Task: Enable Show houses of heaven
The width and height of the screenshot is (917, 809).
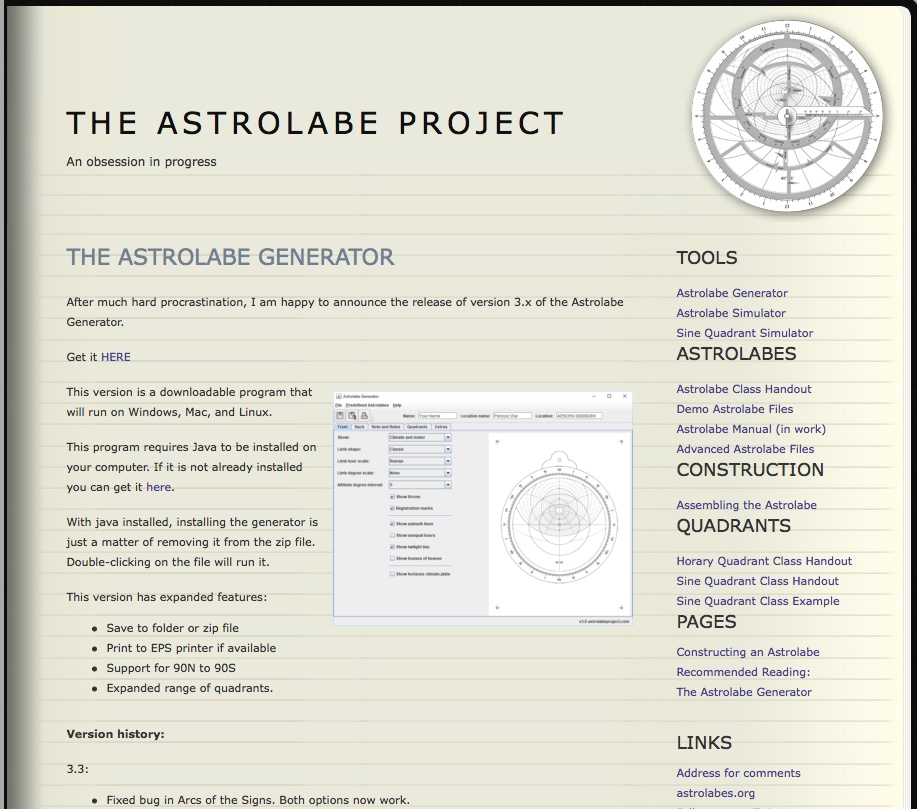Action: pos(392,558)
